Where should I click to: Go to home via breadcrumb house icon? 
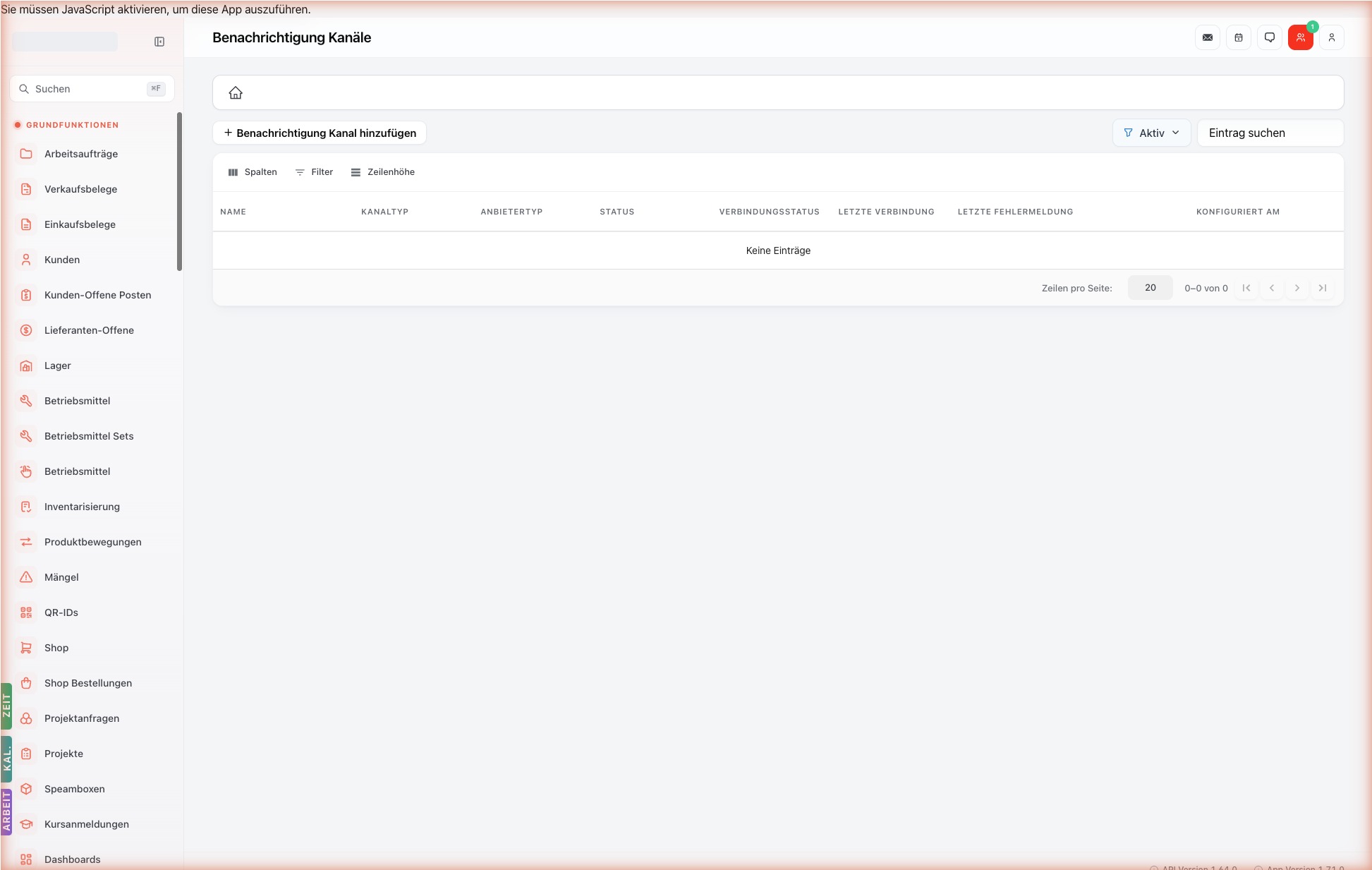point(236,92)
